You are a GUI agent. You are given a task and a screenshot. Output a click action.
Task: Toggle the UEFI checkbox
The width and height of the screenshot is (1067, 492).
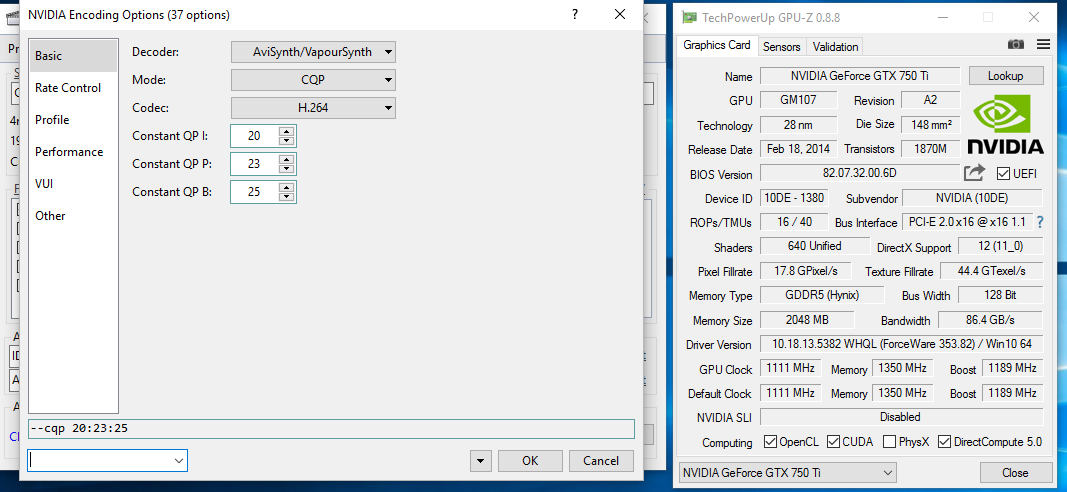tap(1003, 174)
